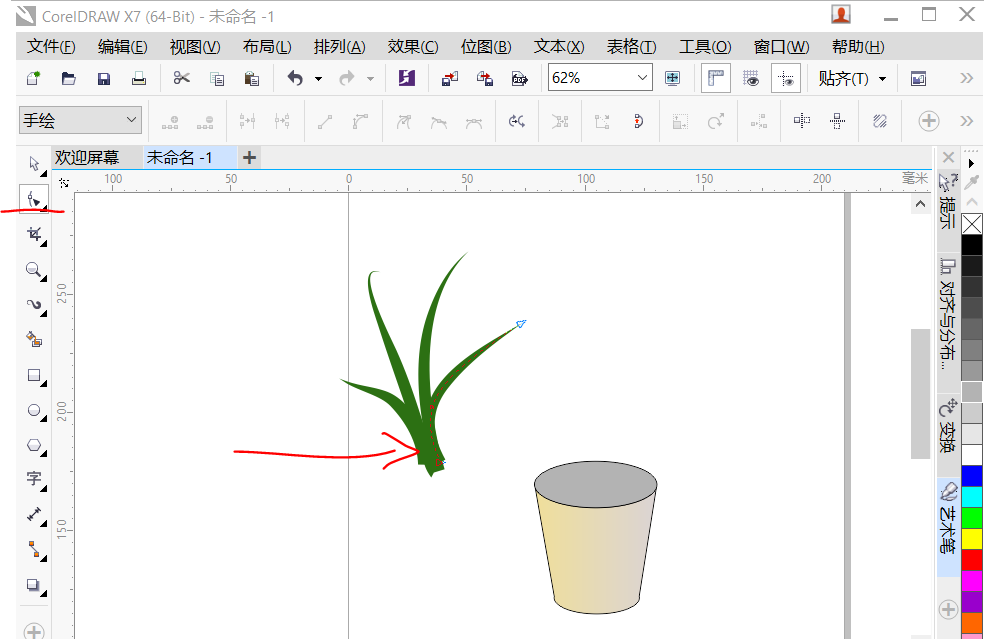The height and width of the screenshot is (639, 984).
Task: Select the Ellipse tool
Action: tap(33, 411)
